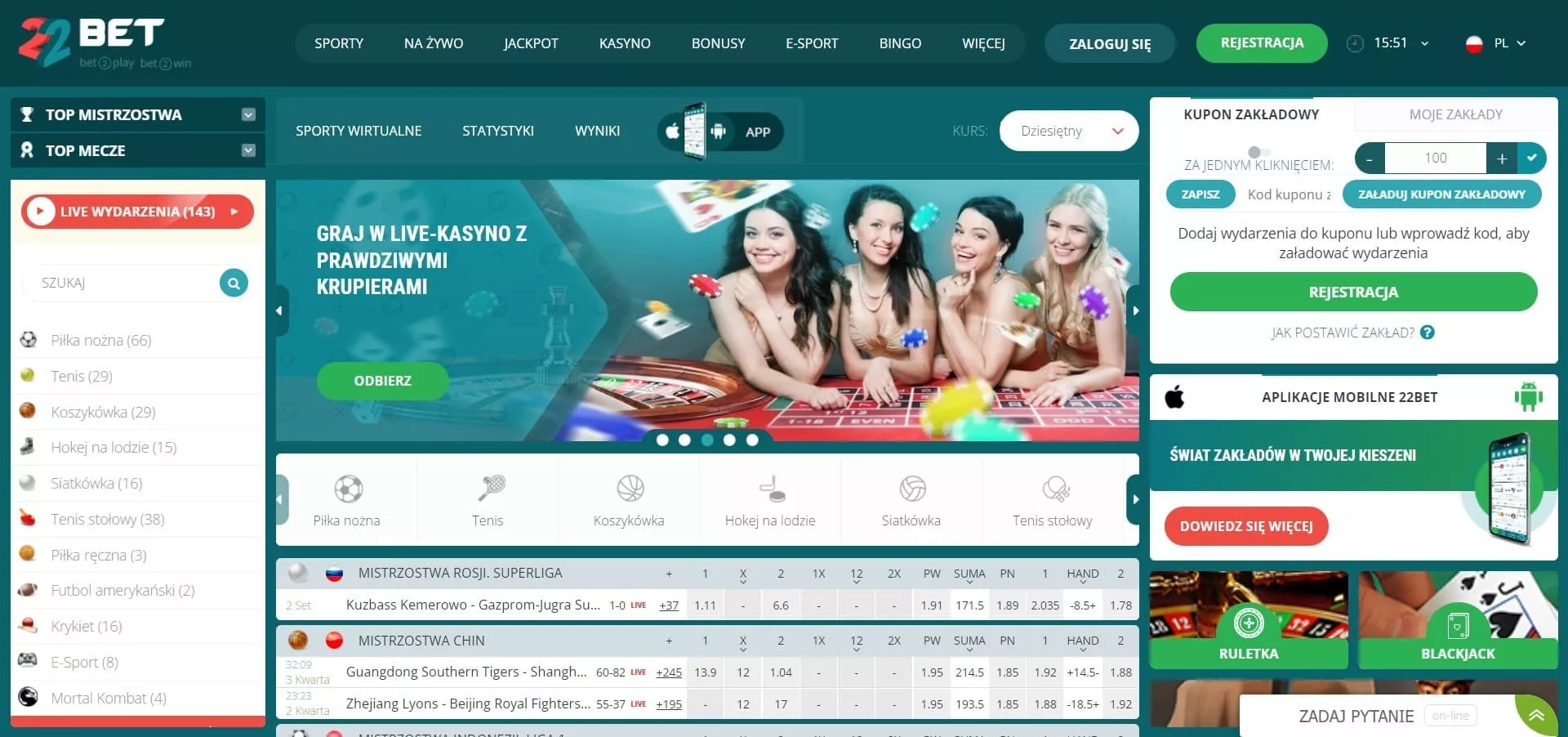
Task: Click the Android icon in mobile apps panel
Action: (1528, 397)
